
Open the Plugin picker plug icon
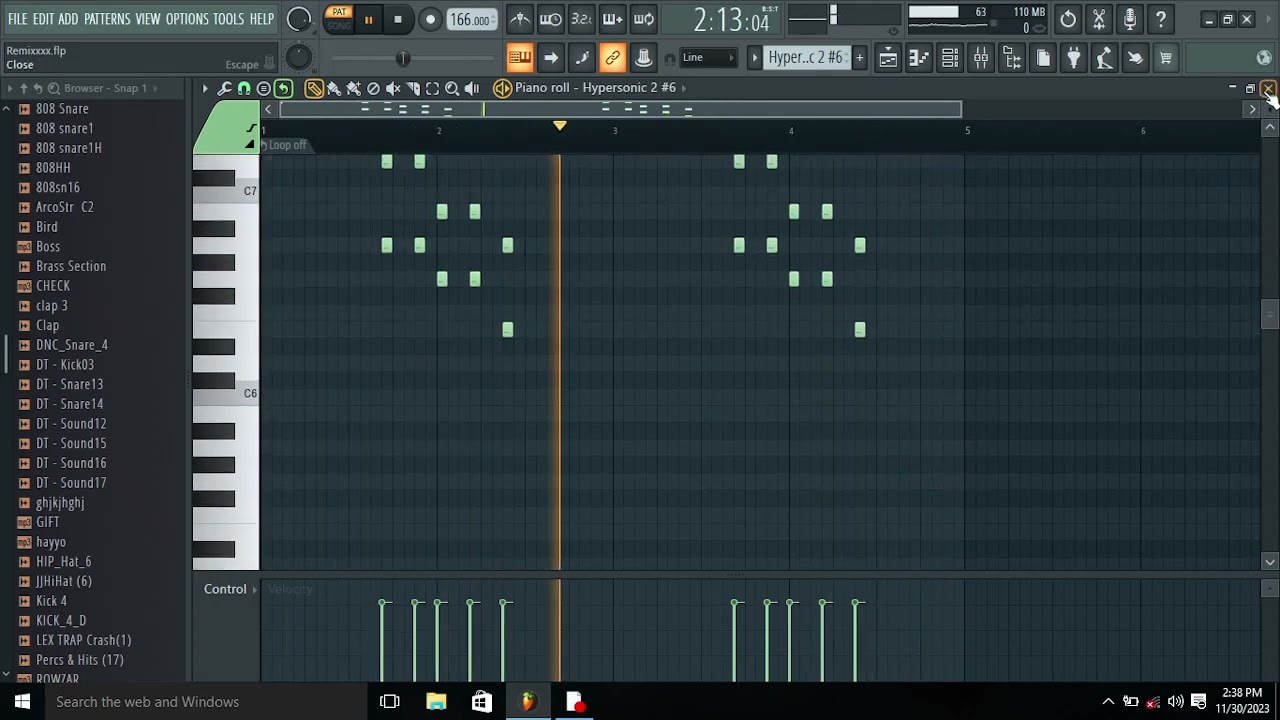(1073, 58)
